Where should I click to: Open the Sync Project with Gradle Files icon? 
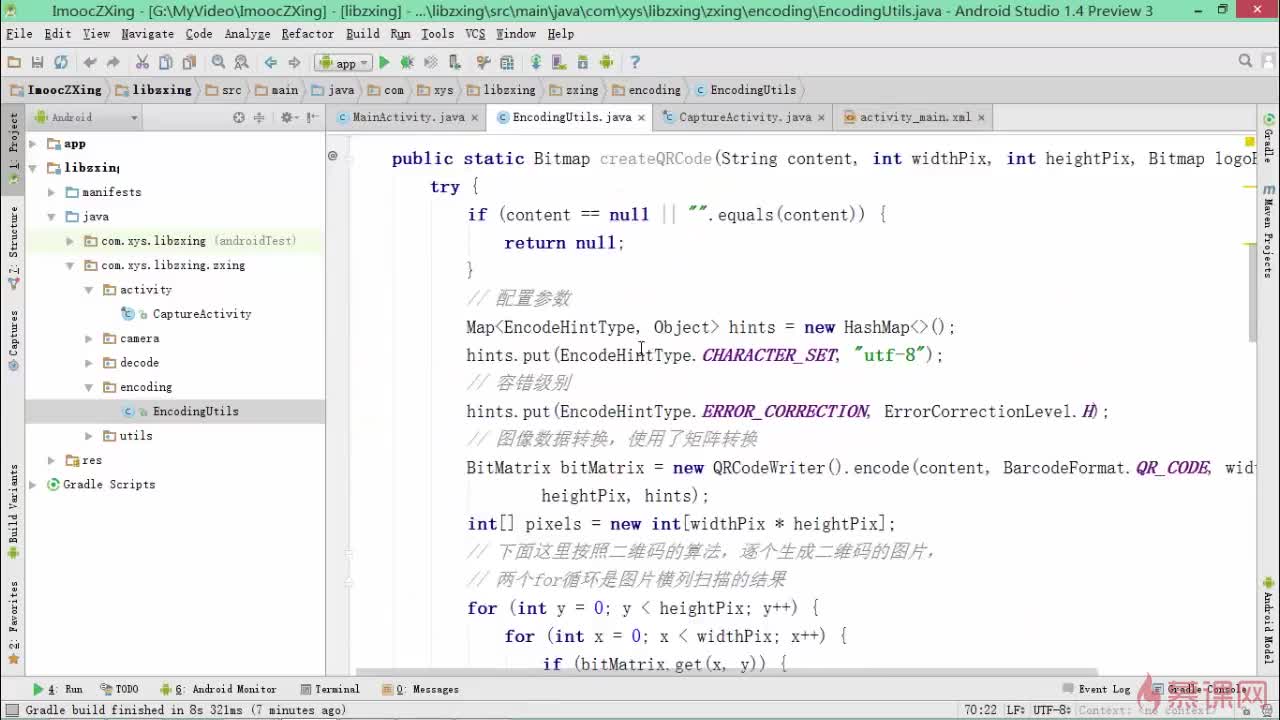click(536, 62)
